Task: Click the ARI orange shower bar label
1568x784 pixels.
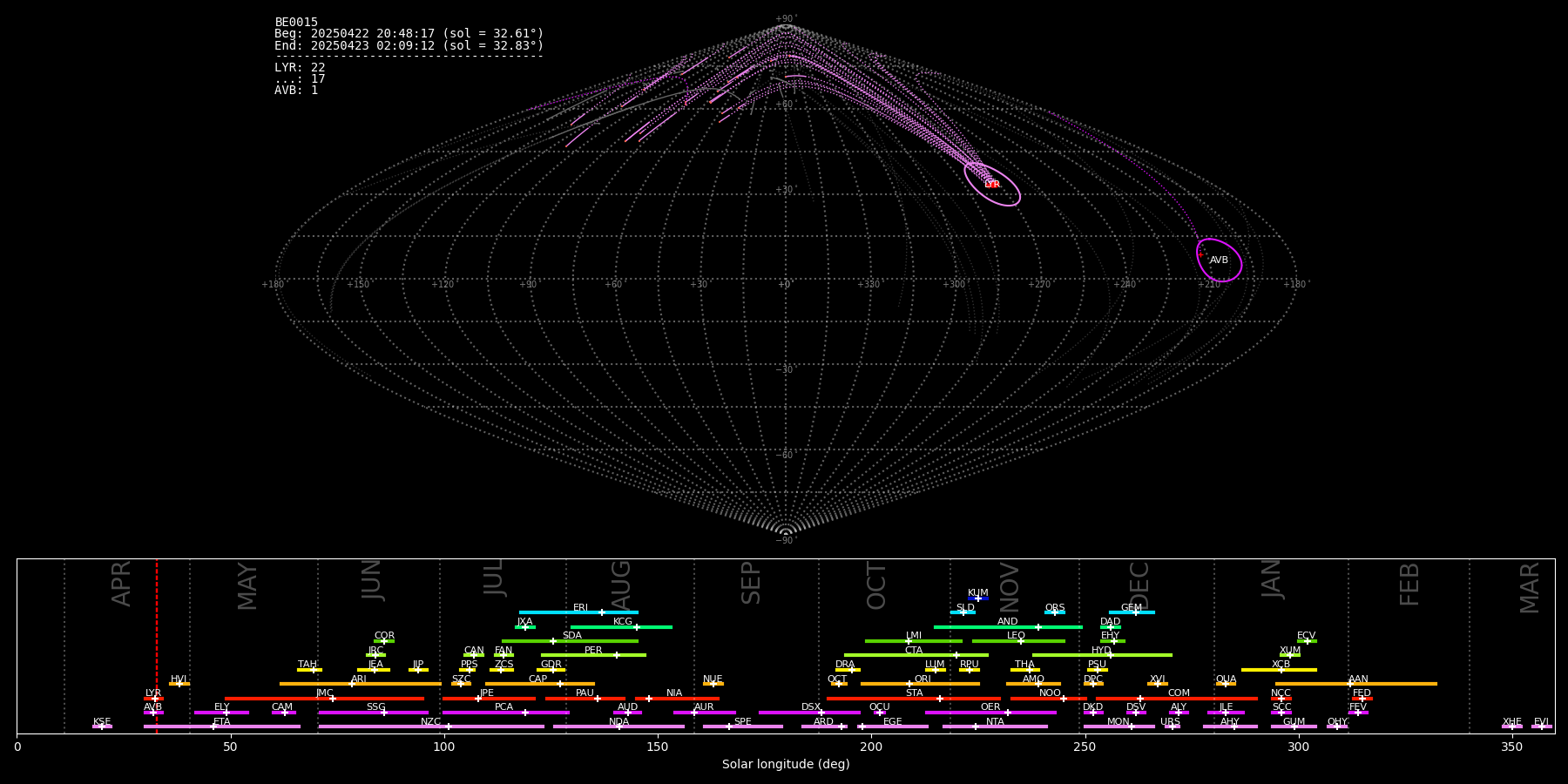Action: pos(358,679)
